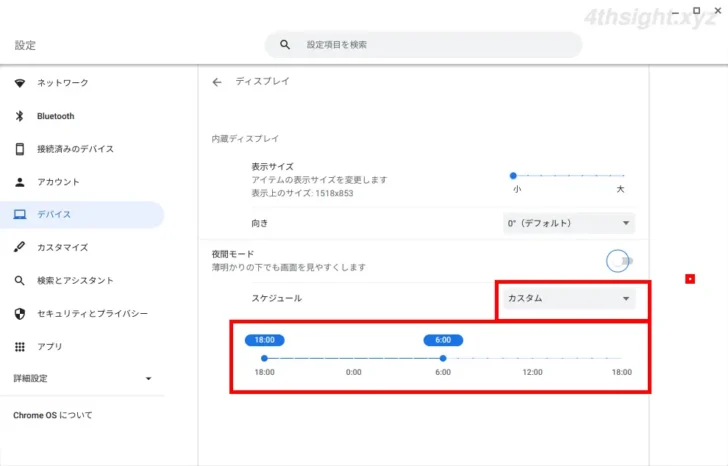Open 検索とアシスタント section
The image size is (728, 466).
coord(82,280)
